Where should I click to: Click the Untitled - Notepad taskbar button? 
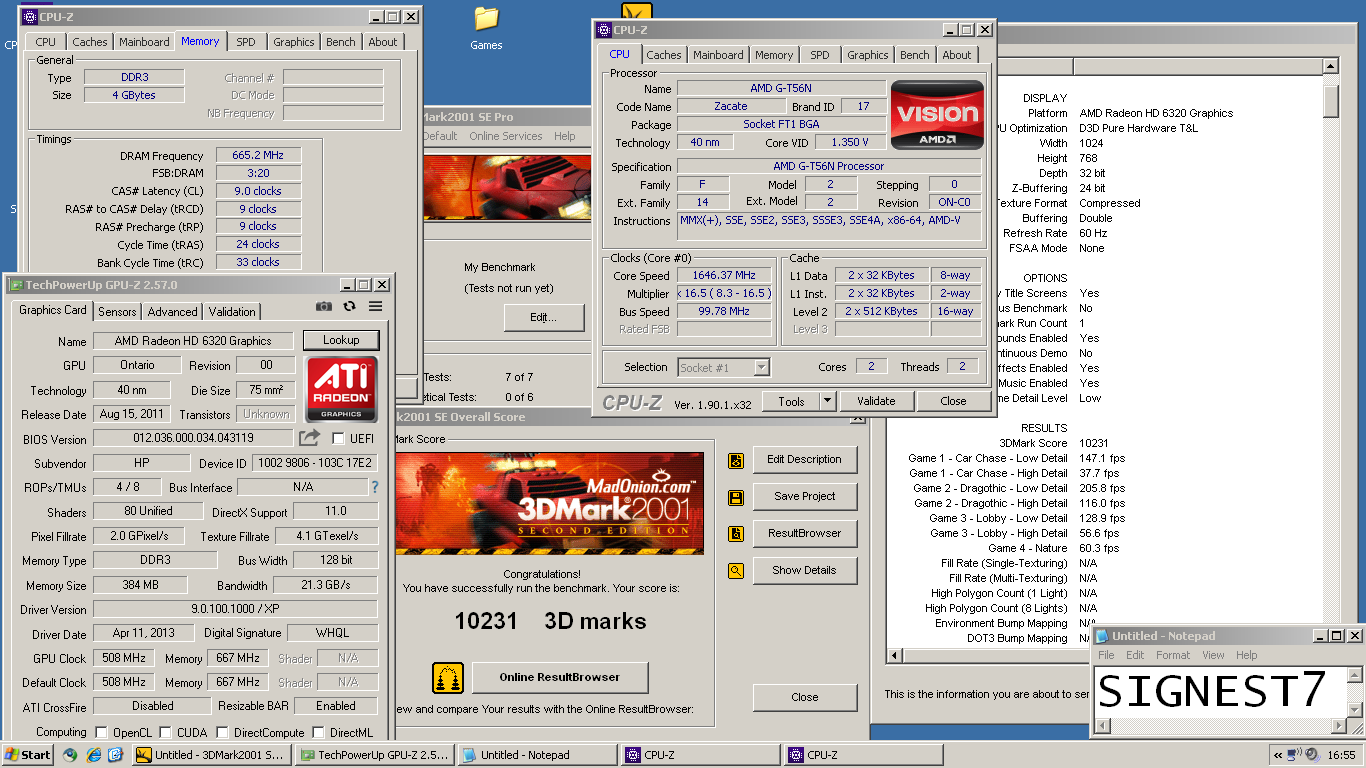click(537, 755)
